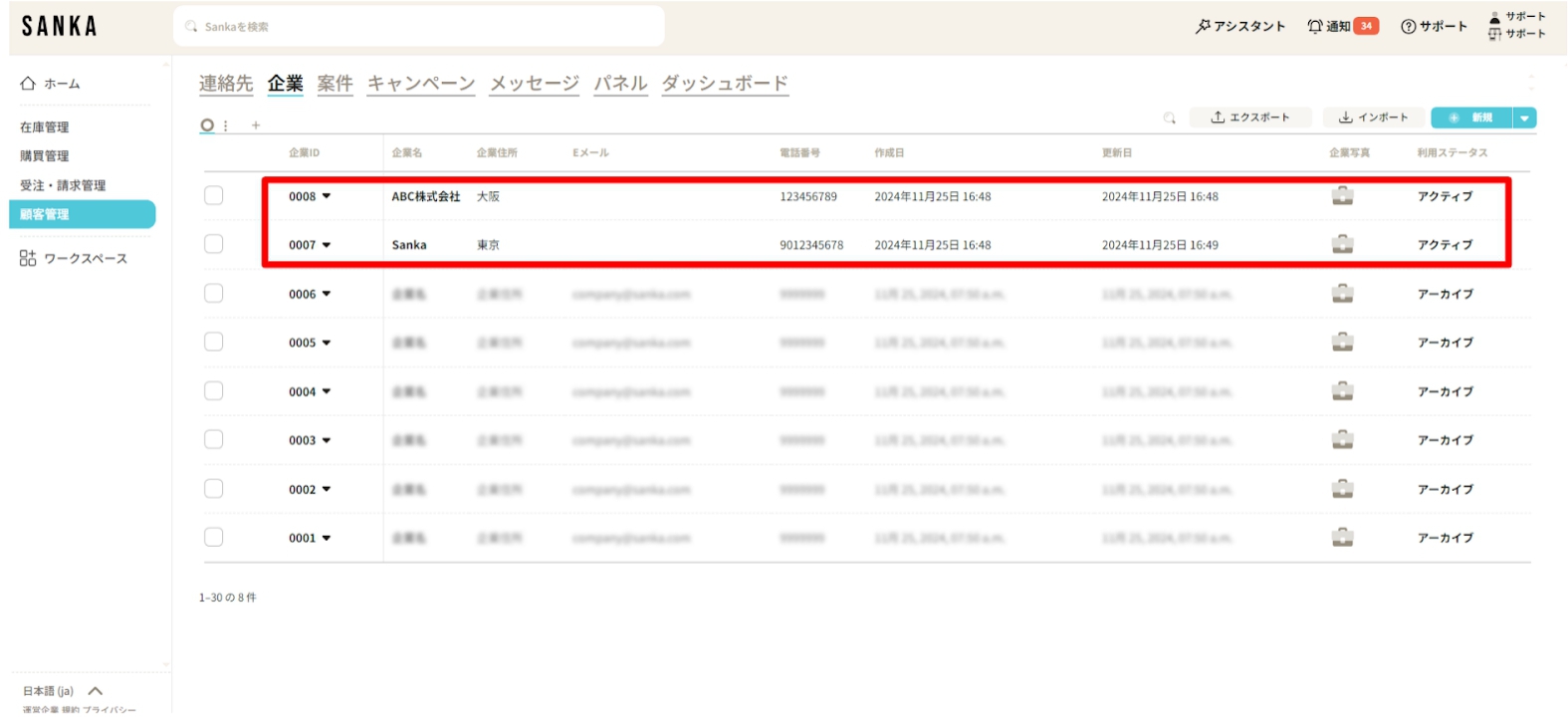Check the checkbox for row 0008
This screenshot has width=1568, height=724.
coord(214,196)
